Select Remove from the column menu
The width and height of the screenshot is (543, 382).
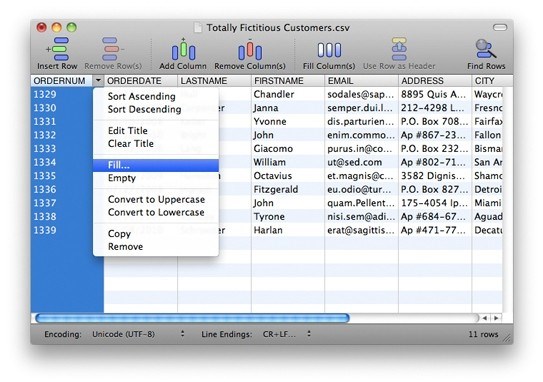tap(155, 247)
